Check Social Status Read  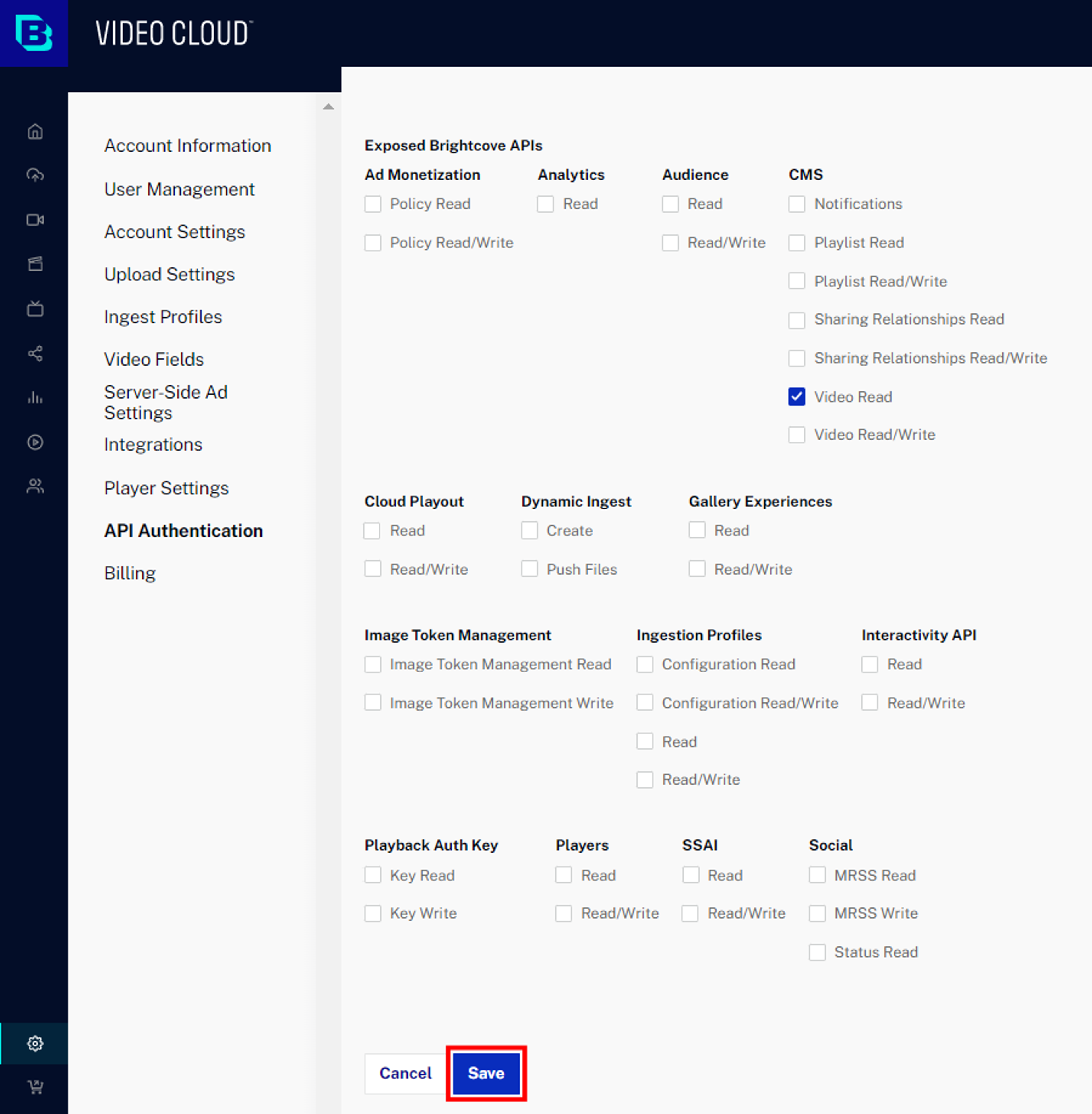pos(817,952)
